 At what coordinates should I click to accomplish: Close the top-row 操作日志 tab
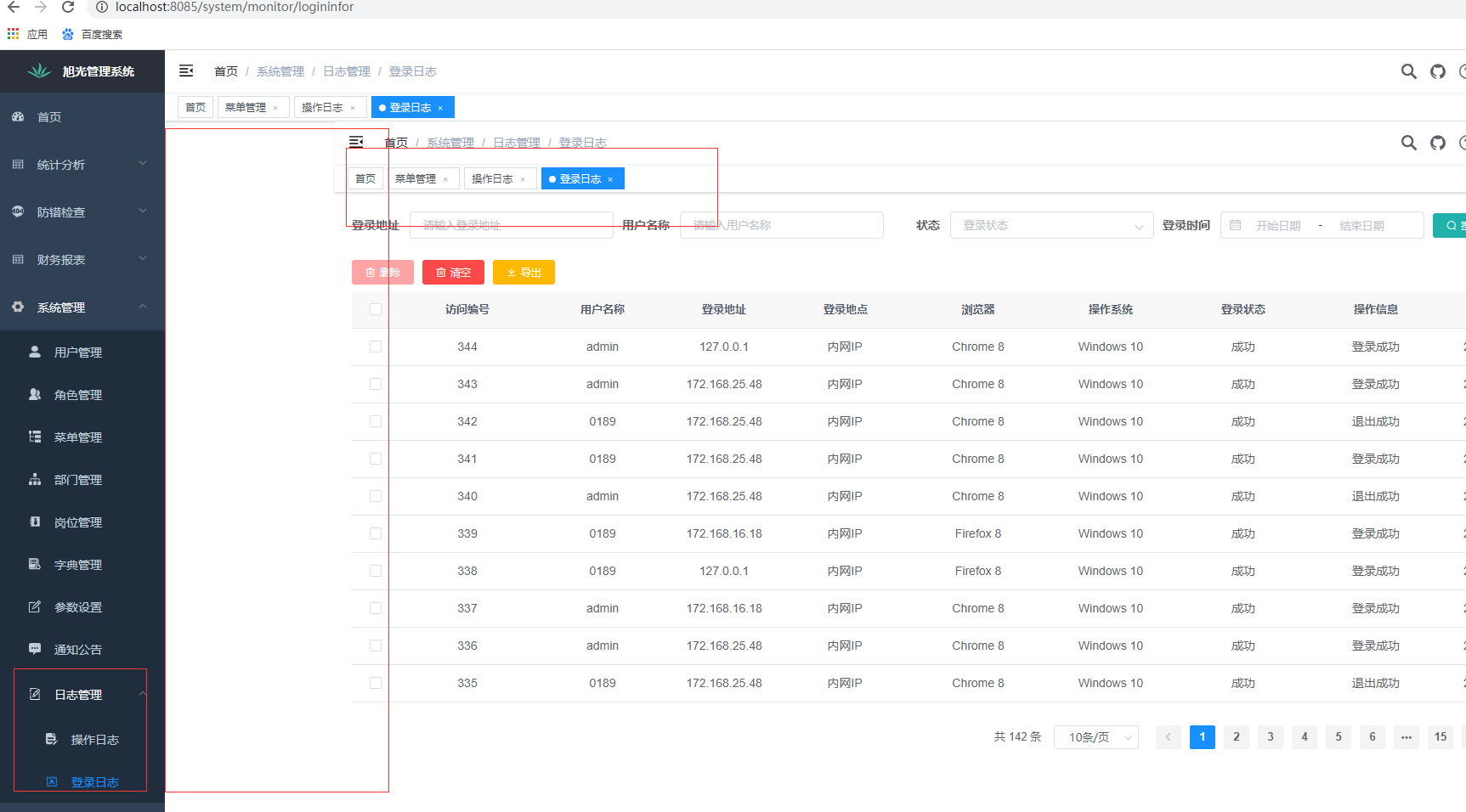[x=353, y=108]
